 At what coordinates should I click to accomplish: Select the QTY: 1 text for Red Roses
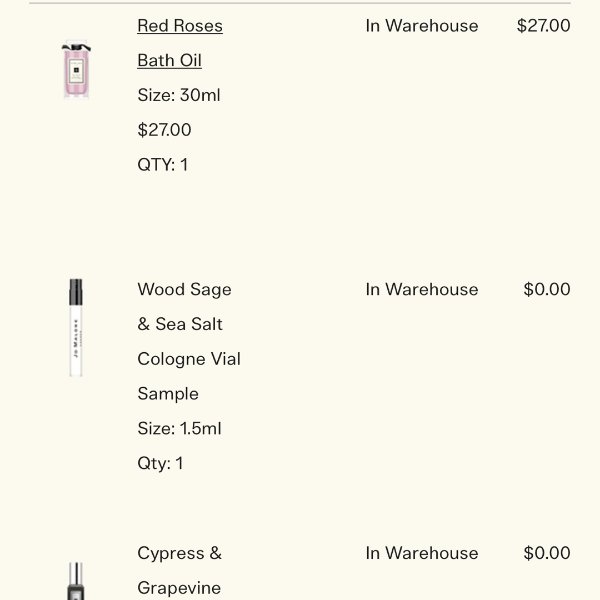(163, 165)
